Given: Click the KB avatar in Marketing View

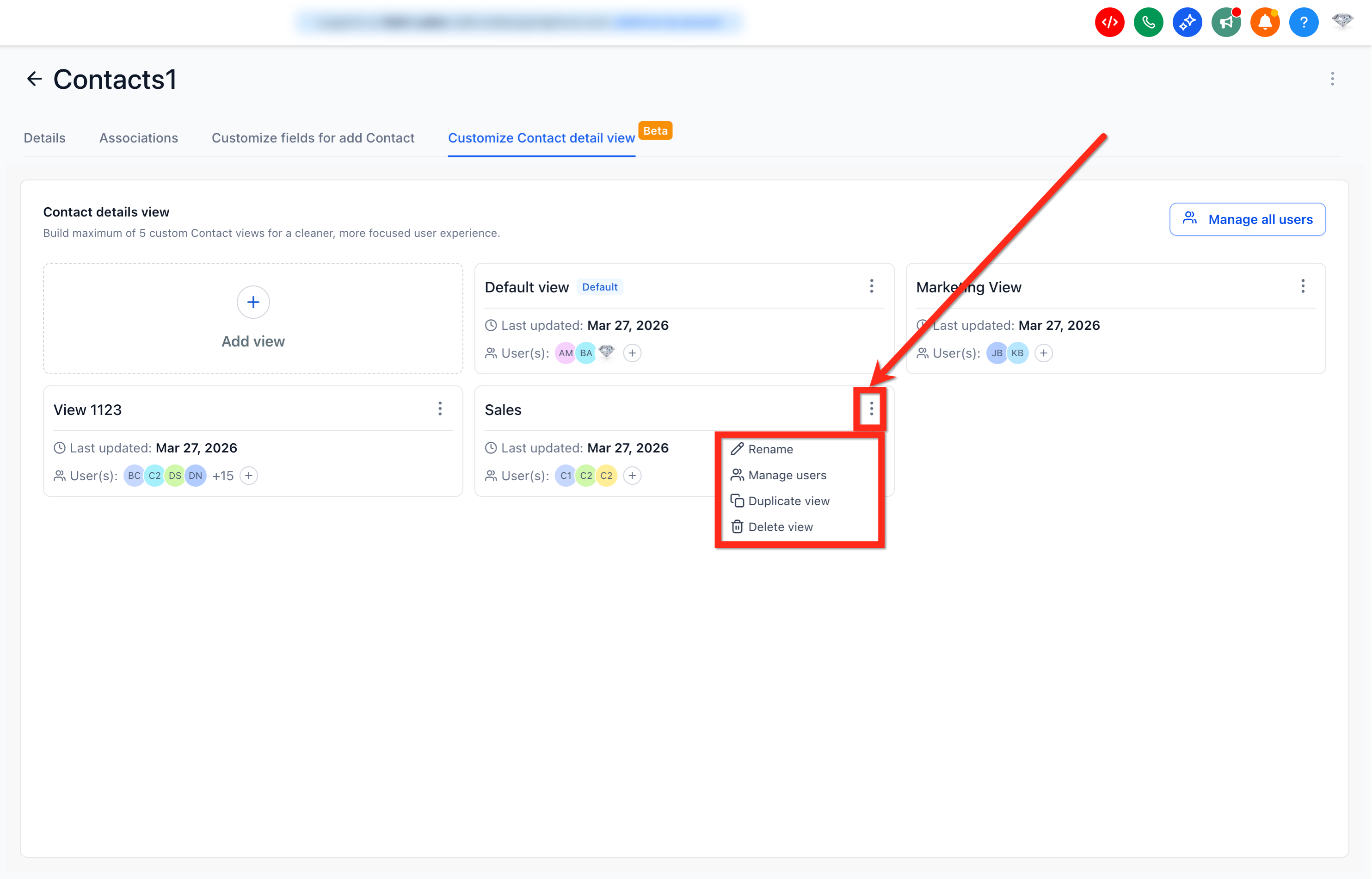Looking at the screenshot, I should click(x=1017, y=353).
